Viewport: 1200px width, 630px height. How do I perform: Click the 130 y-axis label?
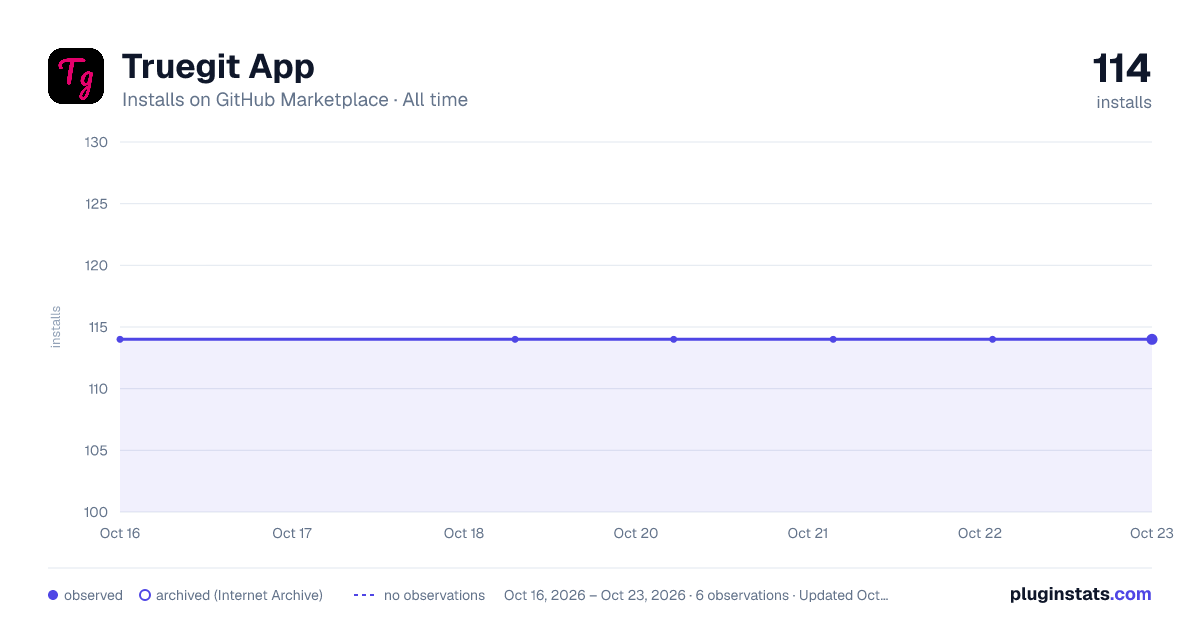[x=98, y=142]
